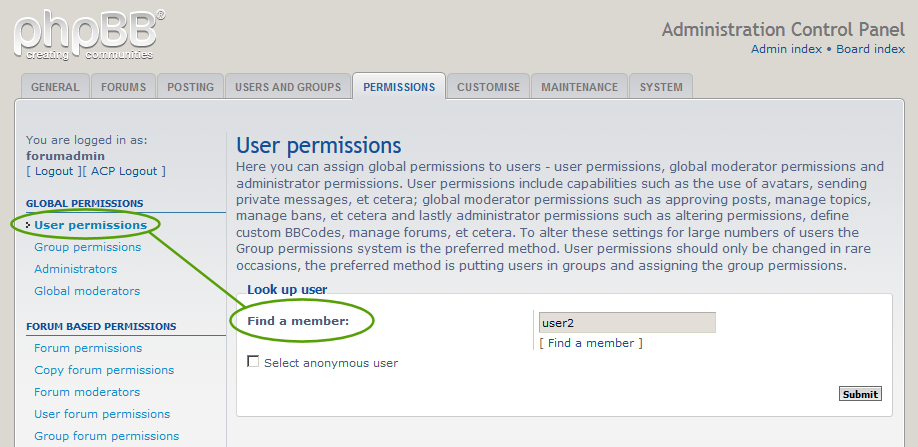Go to Admin index link
The image size is (918, 447).
coord(785,49)
